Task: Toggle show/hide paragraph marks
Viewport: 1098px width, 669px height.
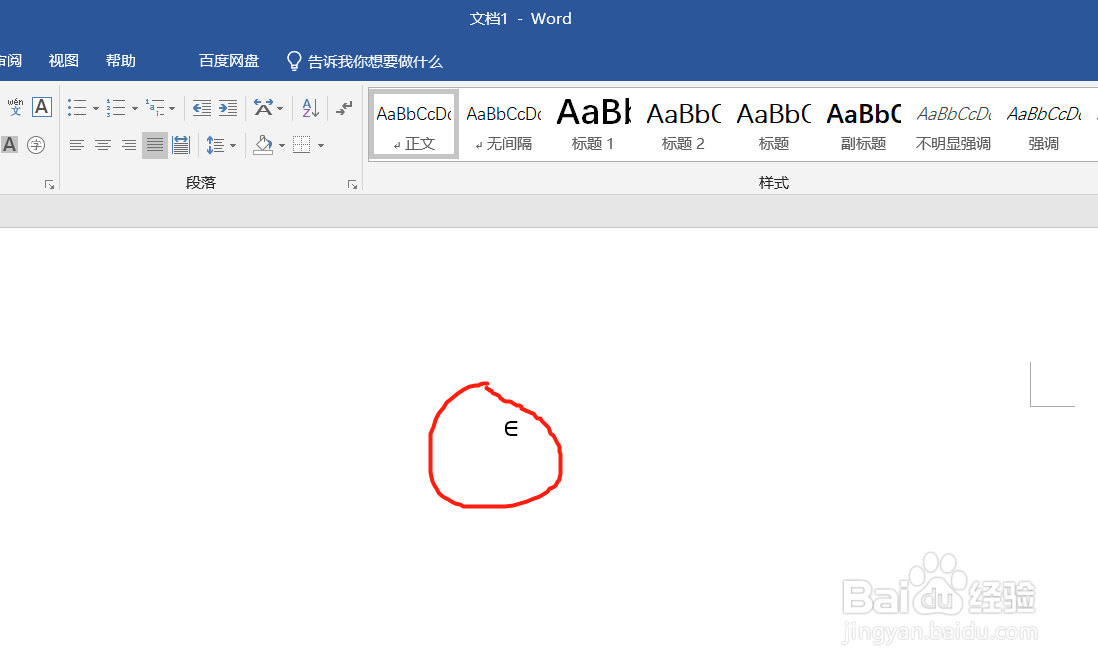Action: [344, 108]
